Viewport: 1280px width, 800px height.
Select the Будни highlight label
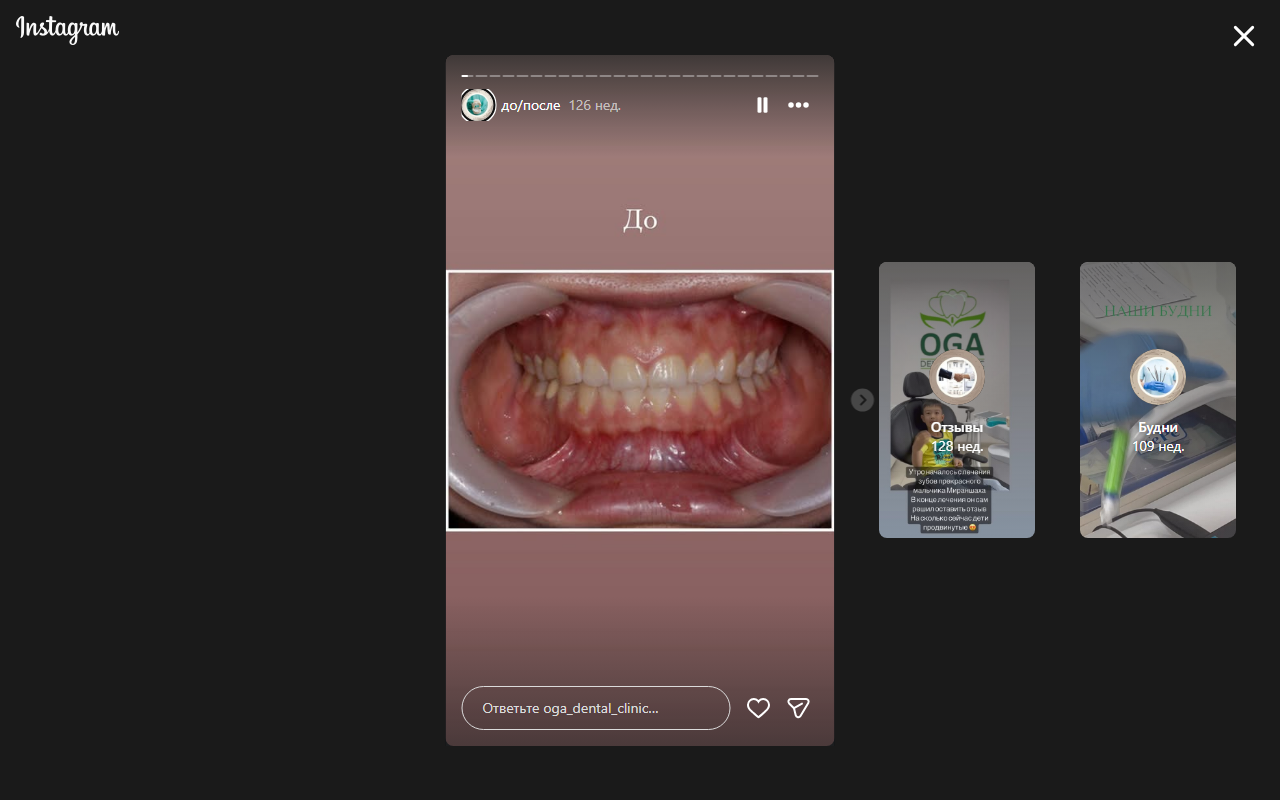(x=1158, y=427)
